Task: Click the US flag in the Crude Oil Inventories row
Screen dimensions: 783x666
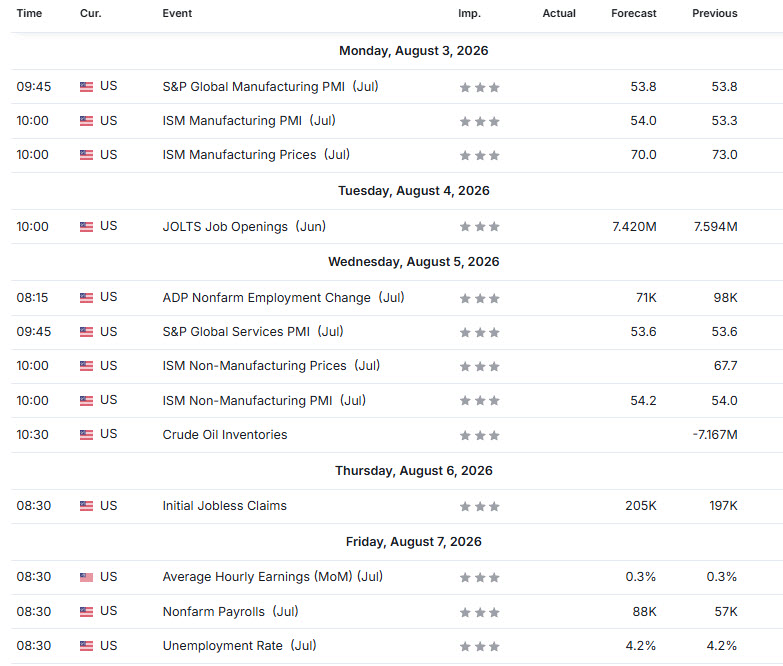Action: 86,435
